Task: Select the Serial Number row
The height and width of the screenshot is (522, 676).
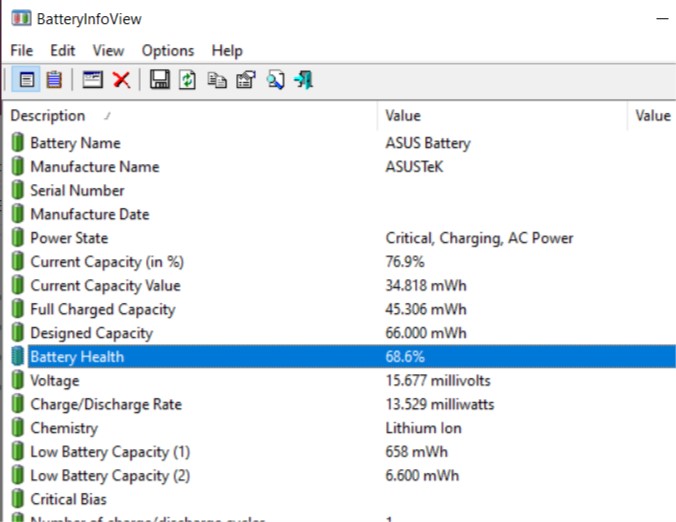Action: (77, 190)
